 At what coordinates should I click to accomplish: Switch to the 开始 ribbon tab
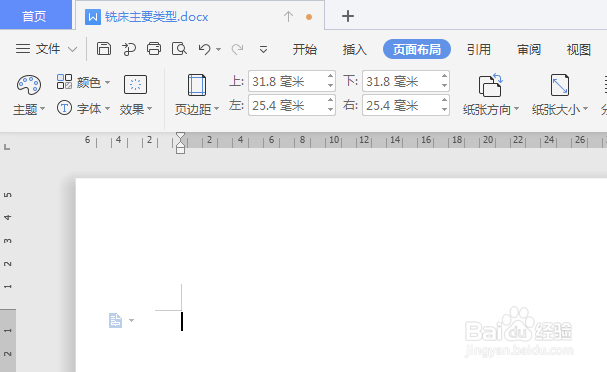[x=305, y=50]
